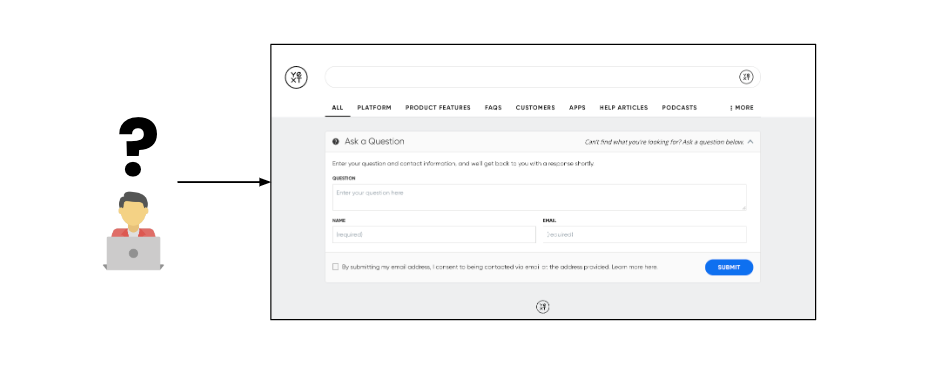929x371 pixels.
Task: Go to the FAQs tab
Action: pos(493,108)
